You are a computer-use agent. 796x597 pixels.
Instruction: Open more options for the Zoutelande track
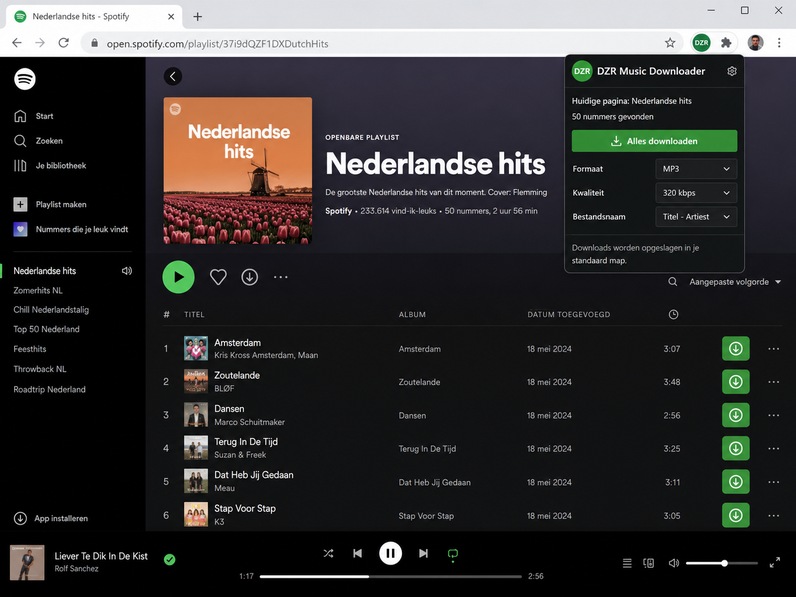click(773, 382)
